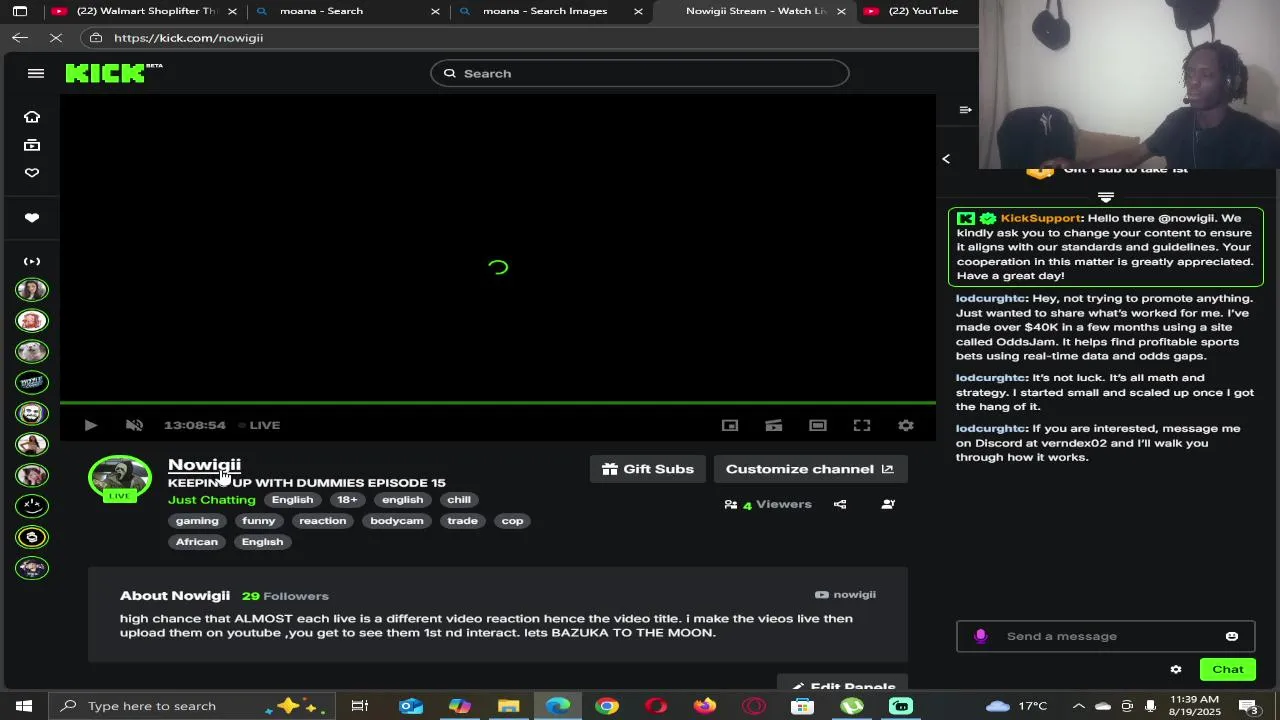Close the Nowigii Stream tab
1280x720 pixels.
tap(841, 11)
